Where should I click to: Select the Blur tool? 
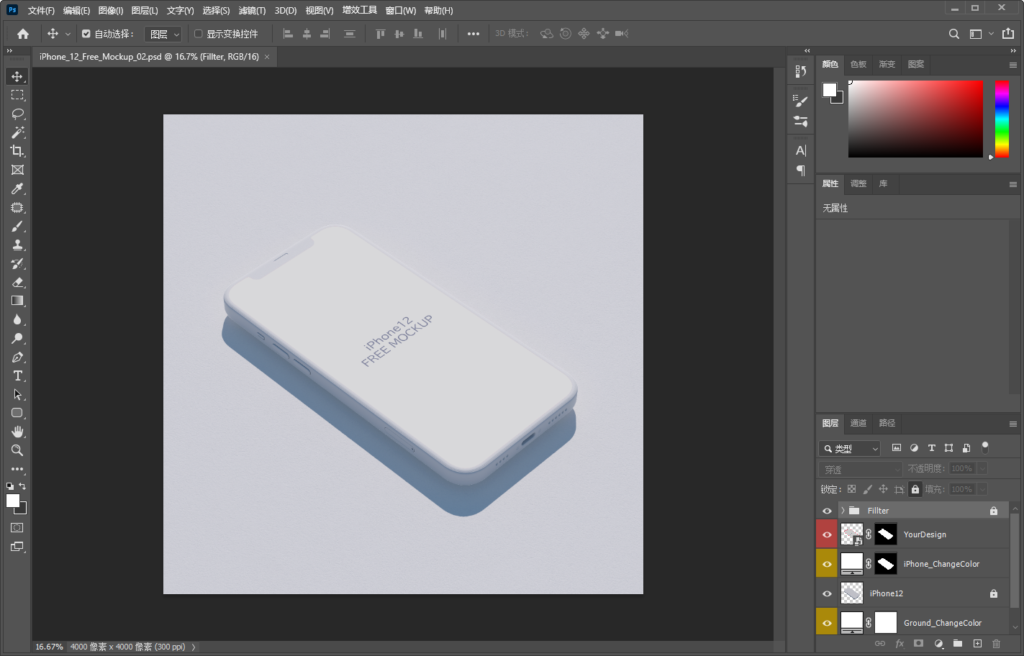click(17, 320)
